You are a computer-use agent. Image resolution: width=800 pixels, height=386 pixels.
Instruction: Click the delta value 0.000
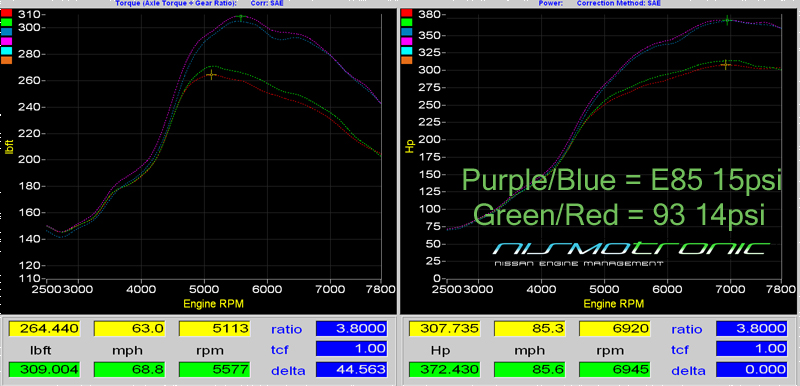point(751,369)
